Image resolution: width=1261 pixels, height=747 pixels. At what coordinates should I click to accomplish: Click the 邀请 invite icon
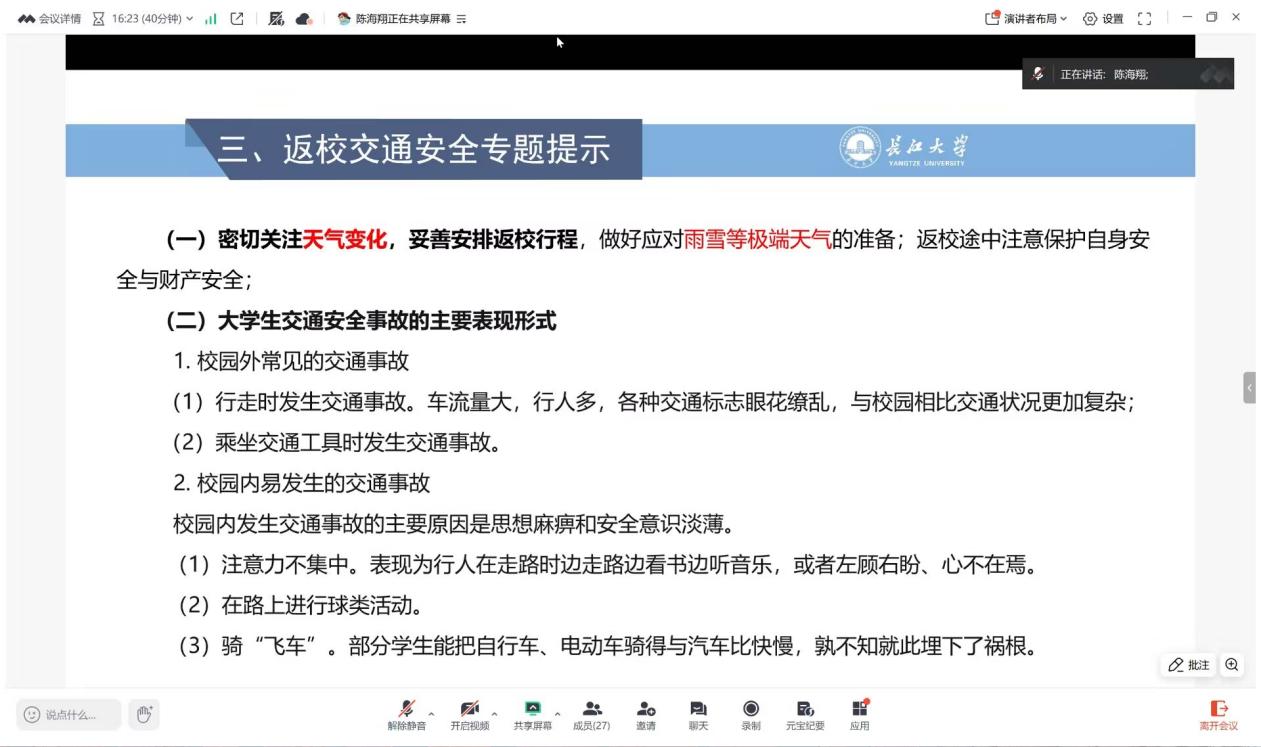click(x=646, y=714)
